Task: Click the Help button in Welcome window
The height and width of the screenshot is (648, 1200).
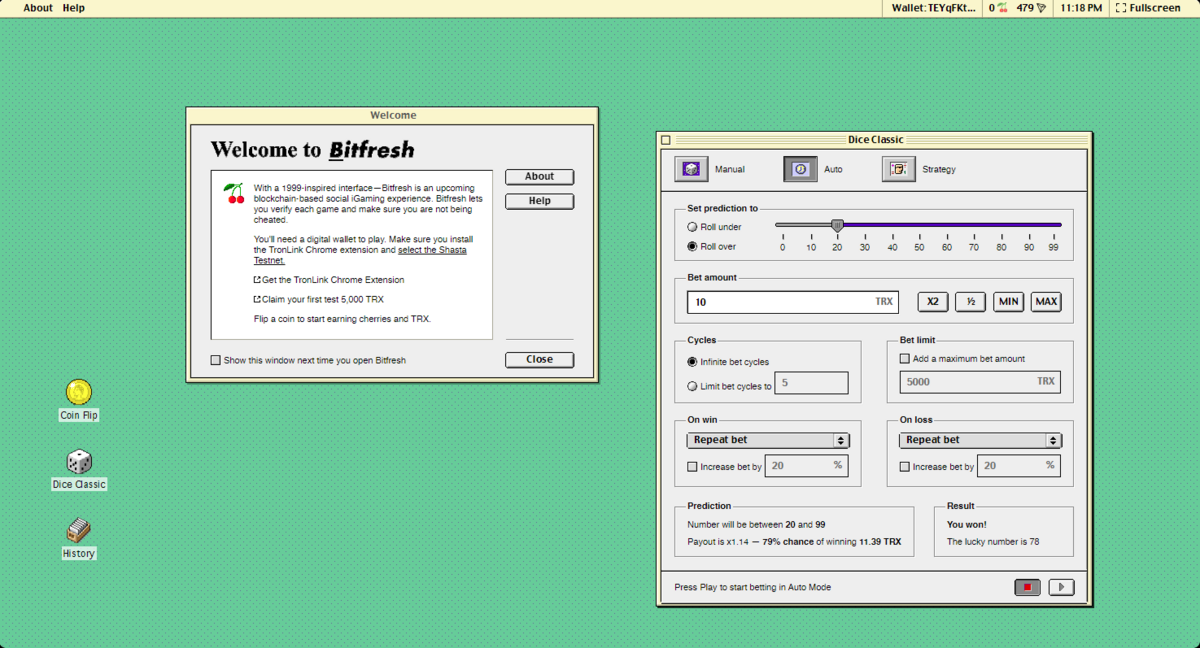Action: 539,201
